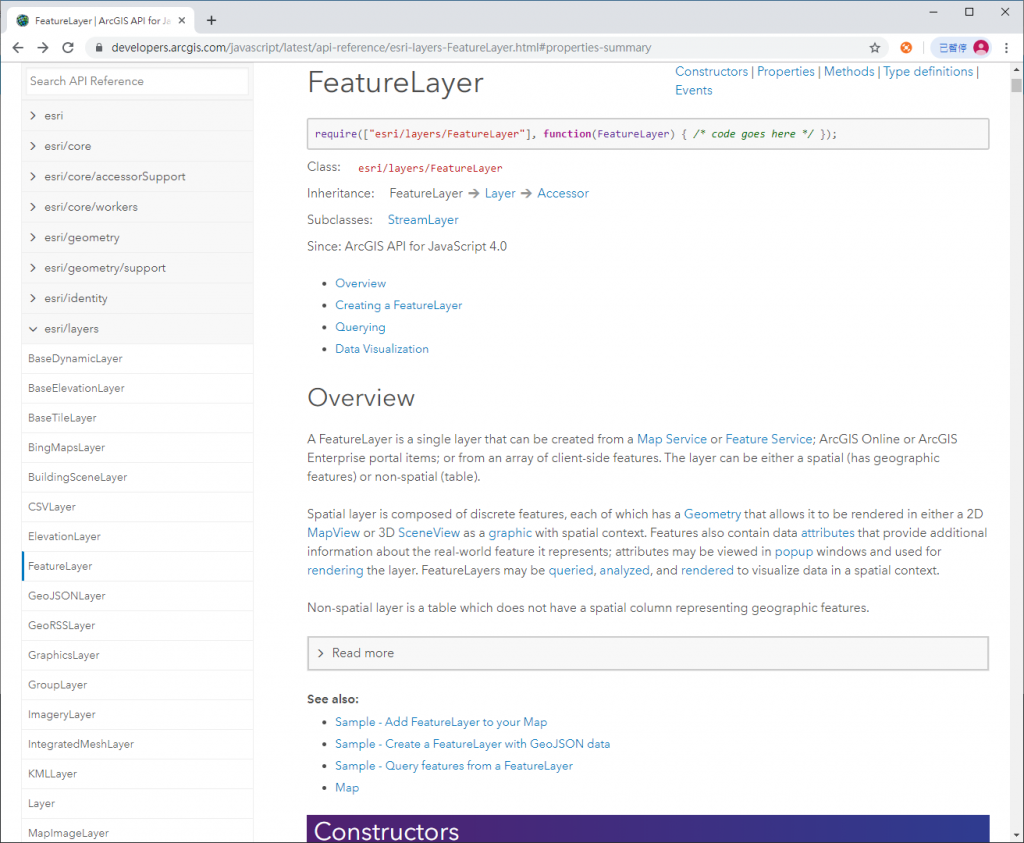Click the page scrollbar up arrow
Screen dimensions: 1024x843
coord(1016,70)
